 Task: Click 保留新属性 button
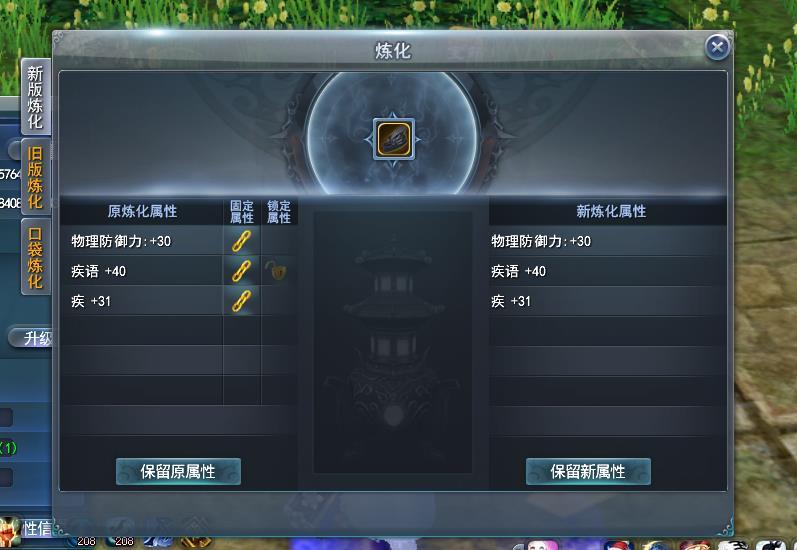click(588, 471)
